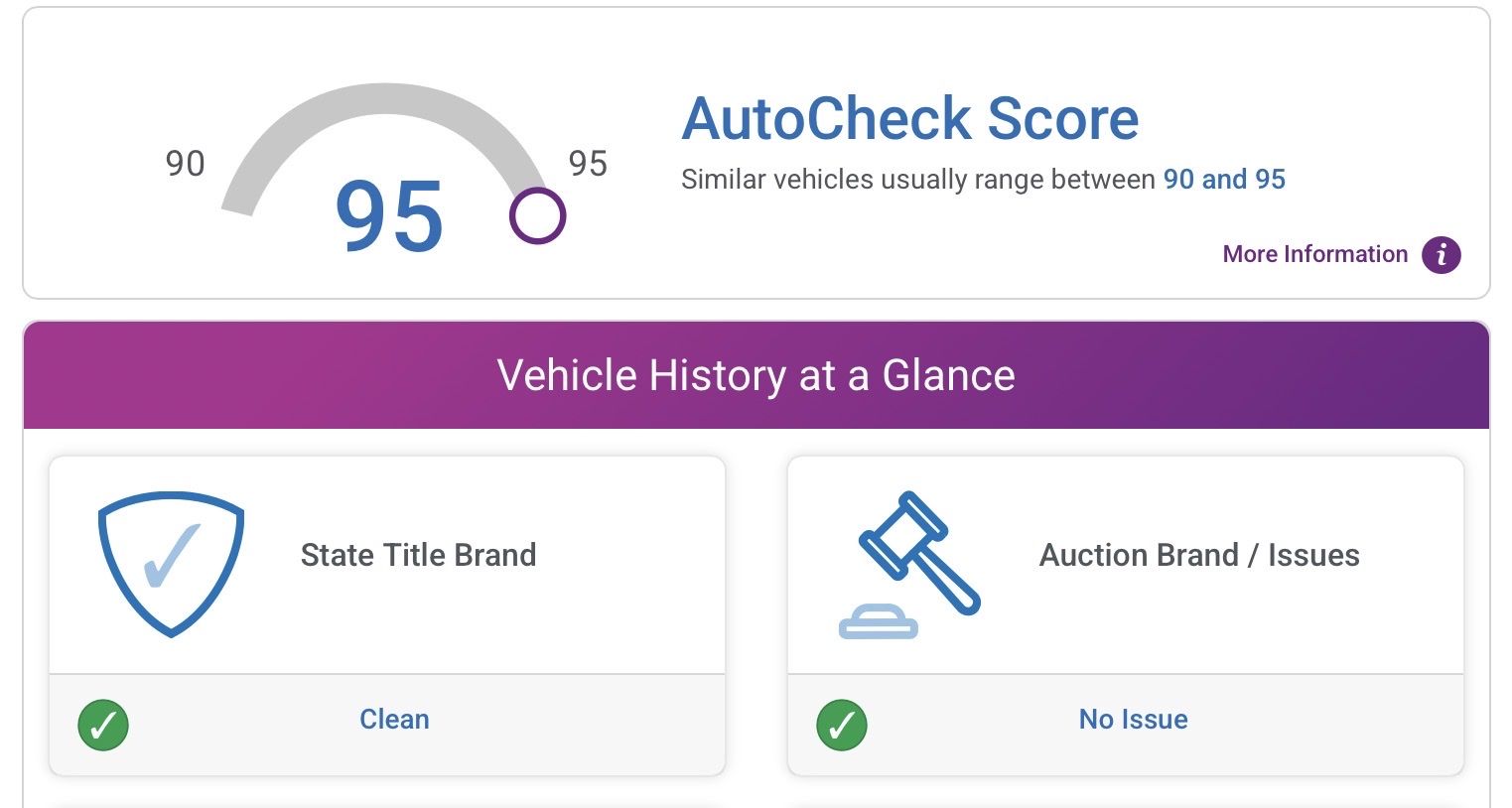Click the 90 minimum gauge label
The image size is (1512, 808).
click(x=185, y=164)
